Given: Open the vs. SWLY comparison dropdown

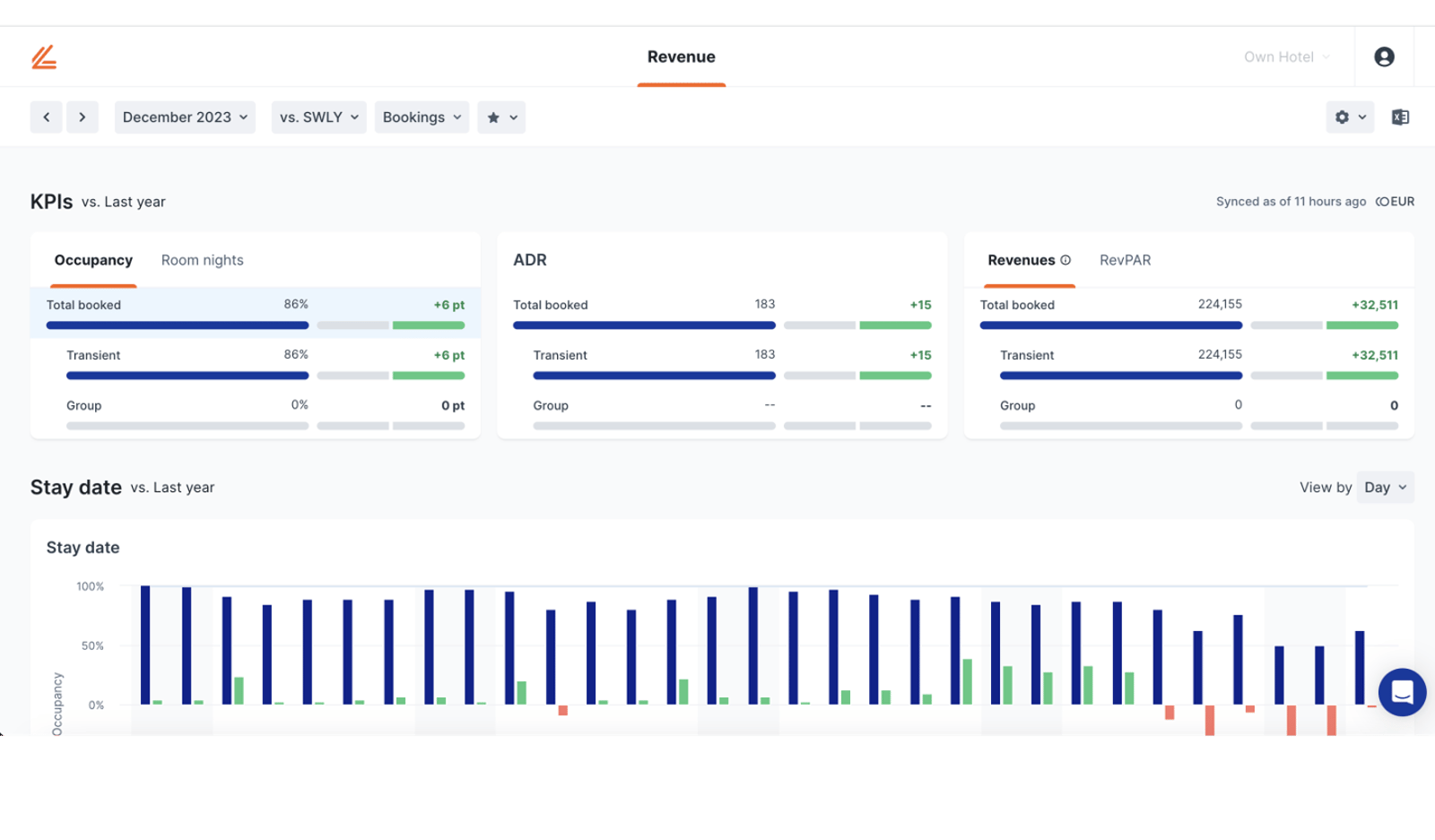Looking at the screenshot, I should [319, 117].
